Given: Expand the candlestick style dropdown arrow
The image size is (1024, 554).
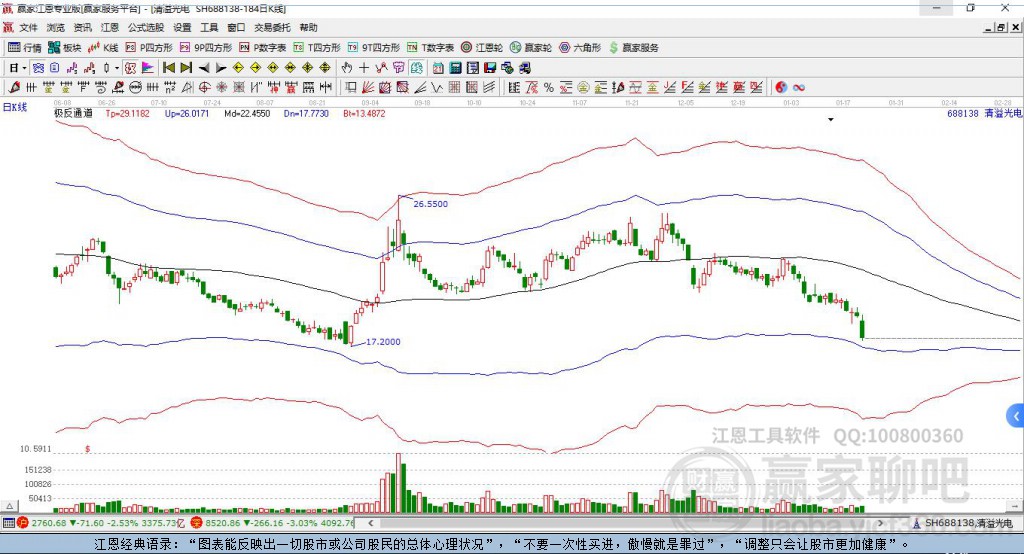Looking at the screenshot, I should 117,68.
